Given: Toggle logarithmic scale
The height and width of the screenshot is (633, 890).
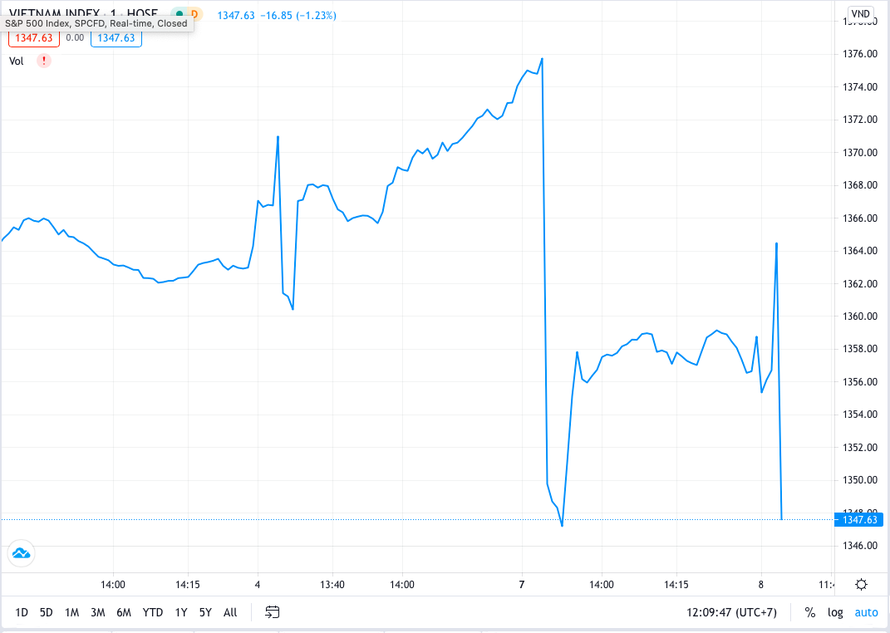Looking at the screenshot, I should click(x=835, y=612).
